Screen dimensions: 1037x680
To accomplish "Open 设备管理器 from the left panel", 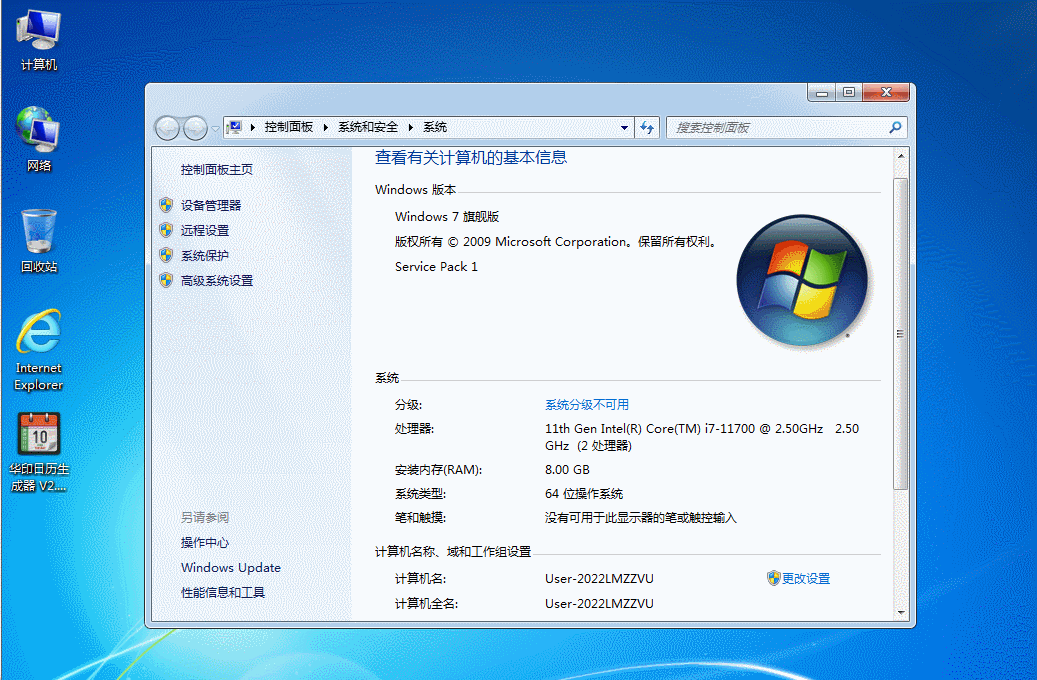I will coord(211,205).
